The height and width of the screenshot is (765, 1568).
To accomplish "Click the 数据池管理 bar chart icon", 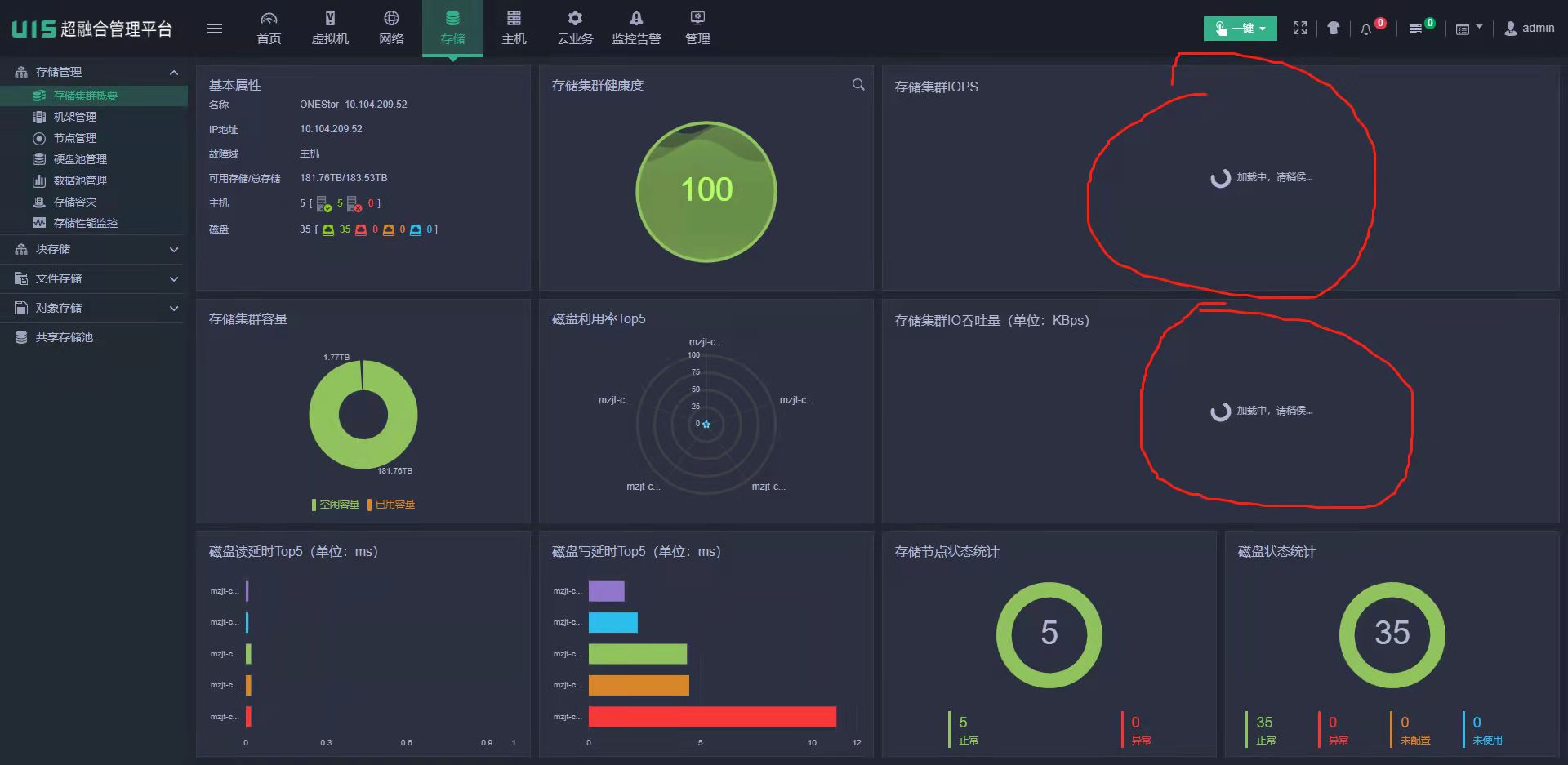I will [x=38, y=180].
